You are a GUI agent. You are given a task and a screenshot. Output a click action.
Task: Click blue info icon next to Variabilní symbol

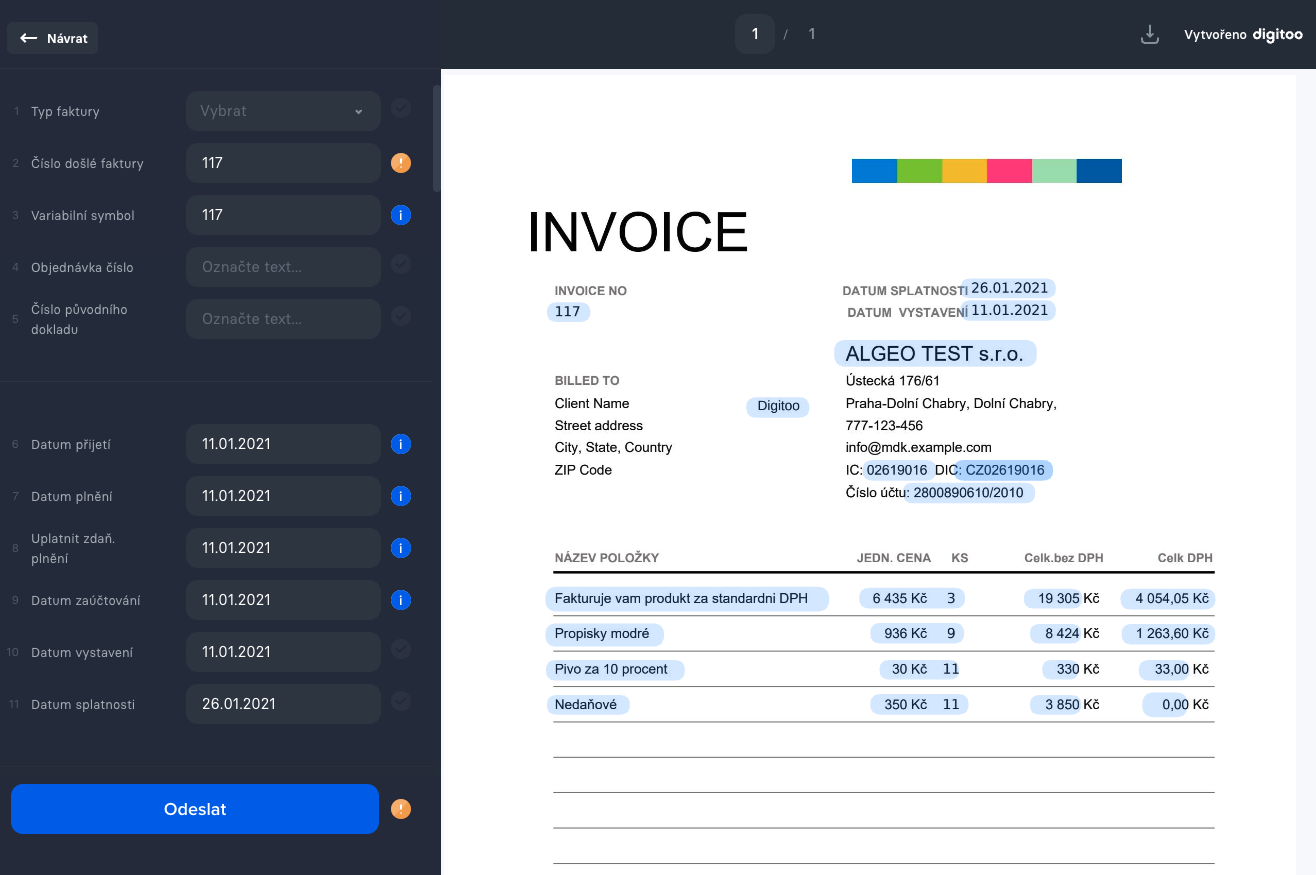click(401, 215)
